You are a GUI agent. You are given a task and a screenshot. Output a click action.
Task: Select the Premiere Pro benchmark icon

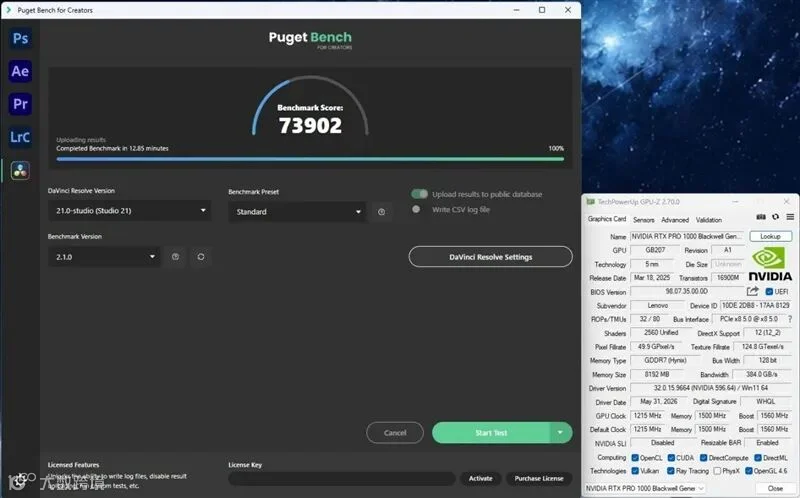click(x=20, y=104)
